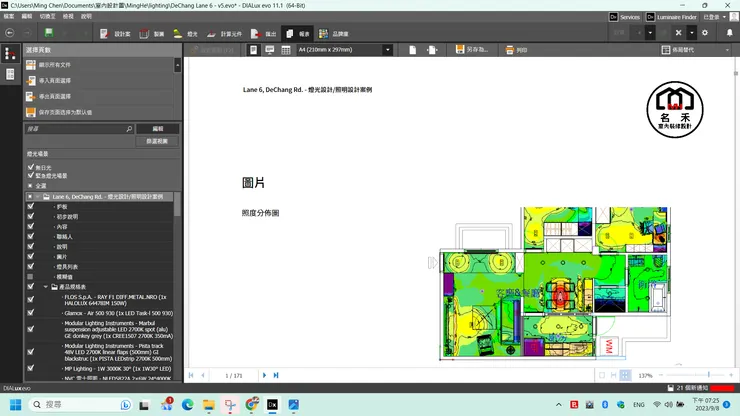Open the 佈局替代 layout dropdown
The image size is (740, 416).
click(696, 49)
